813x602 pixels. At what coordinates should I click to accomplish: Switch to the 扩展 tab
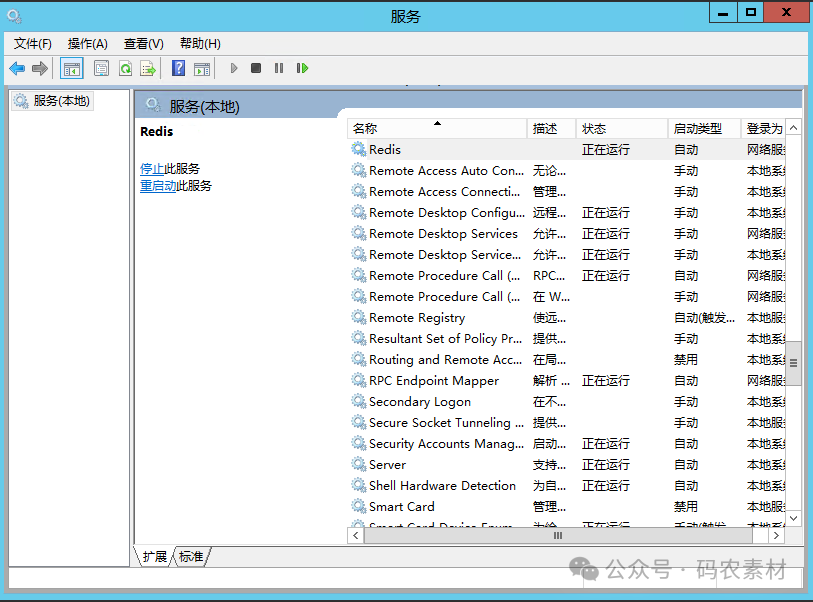point(155,556)
